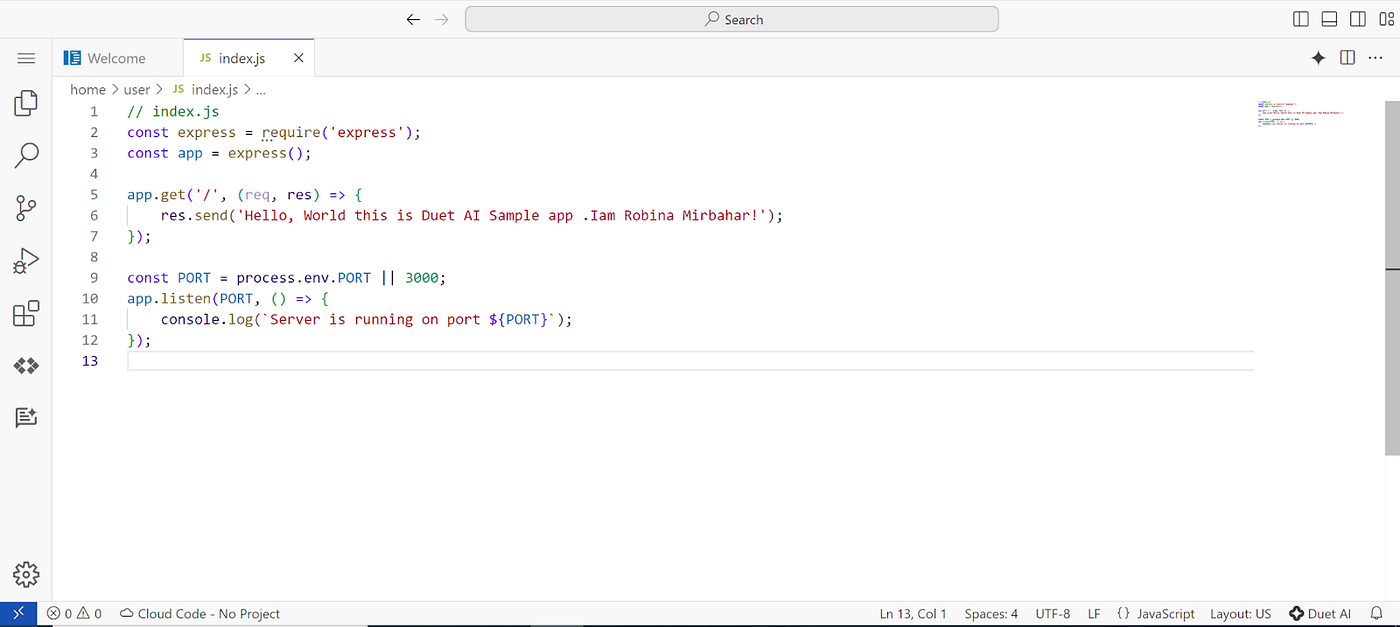Click the line number 6 in gutter
The image size is (1400, 627).
pos(94,215)
